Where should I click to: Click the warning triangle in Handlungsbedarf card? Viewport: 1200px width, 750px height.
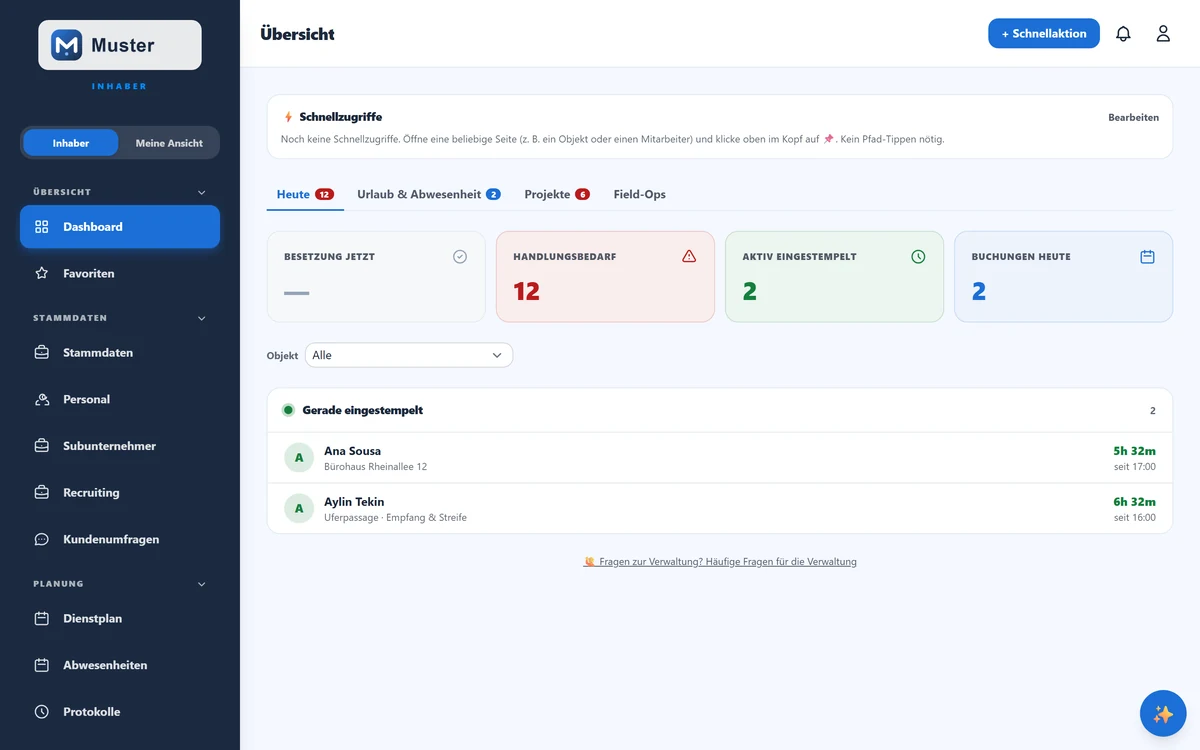[x=689, y=257]
